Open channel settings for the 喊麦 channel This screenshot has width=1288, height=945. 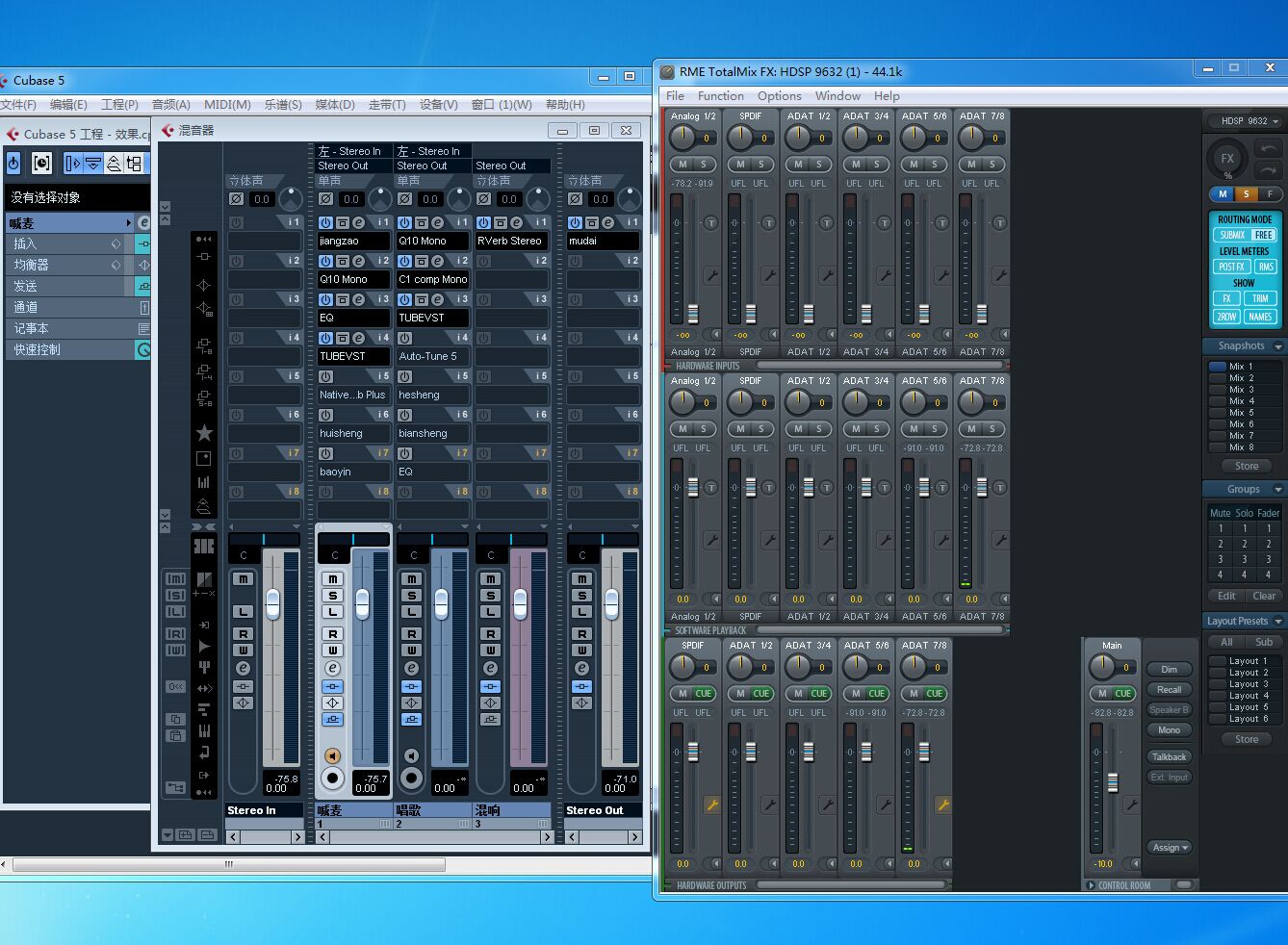tap(332, 668)
